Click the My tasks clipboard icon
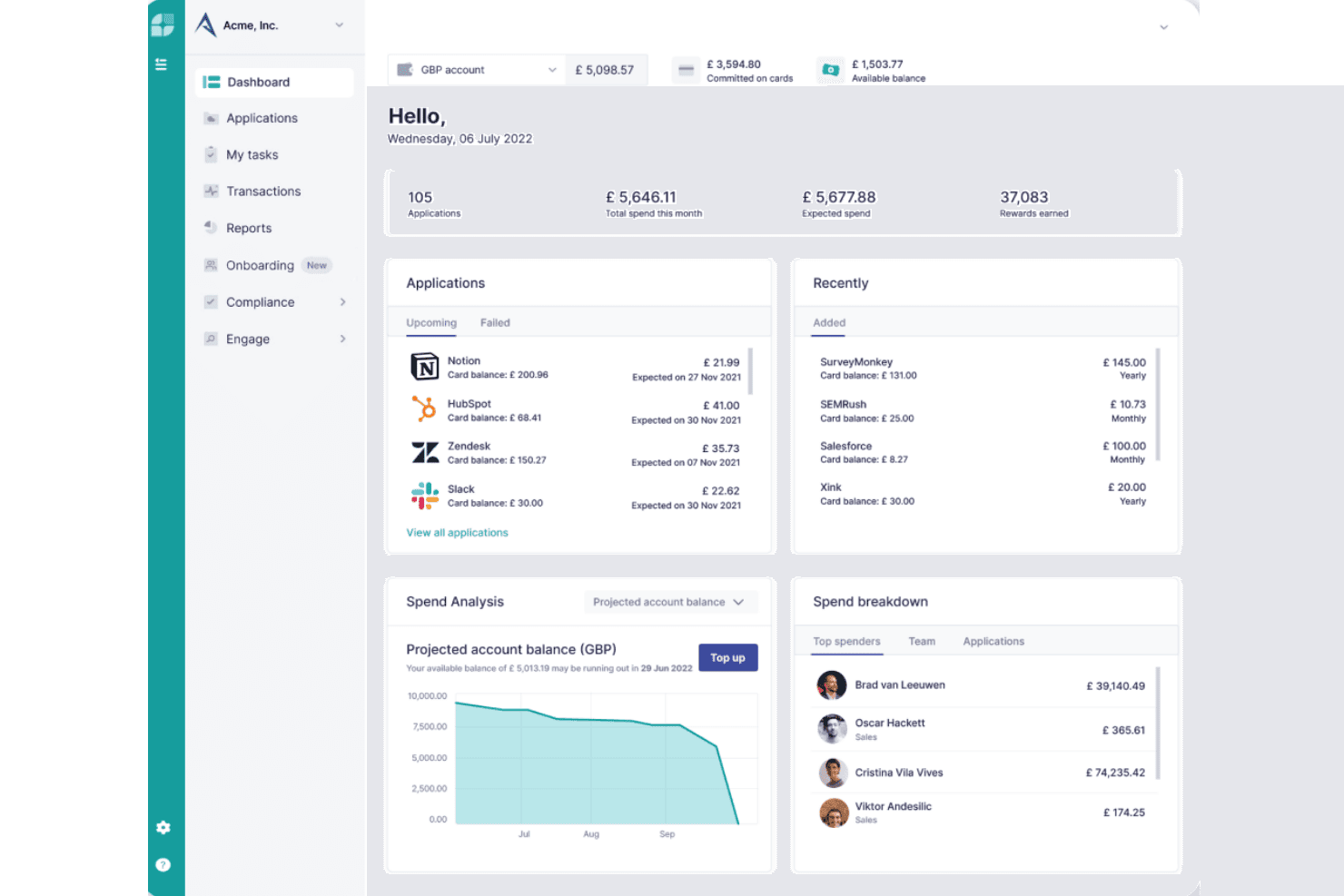 pyautogui.click(x=211, y=154)
